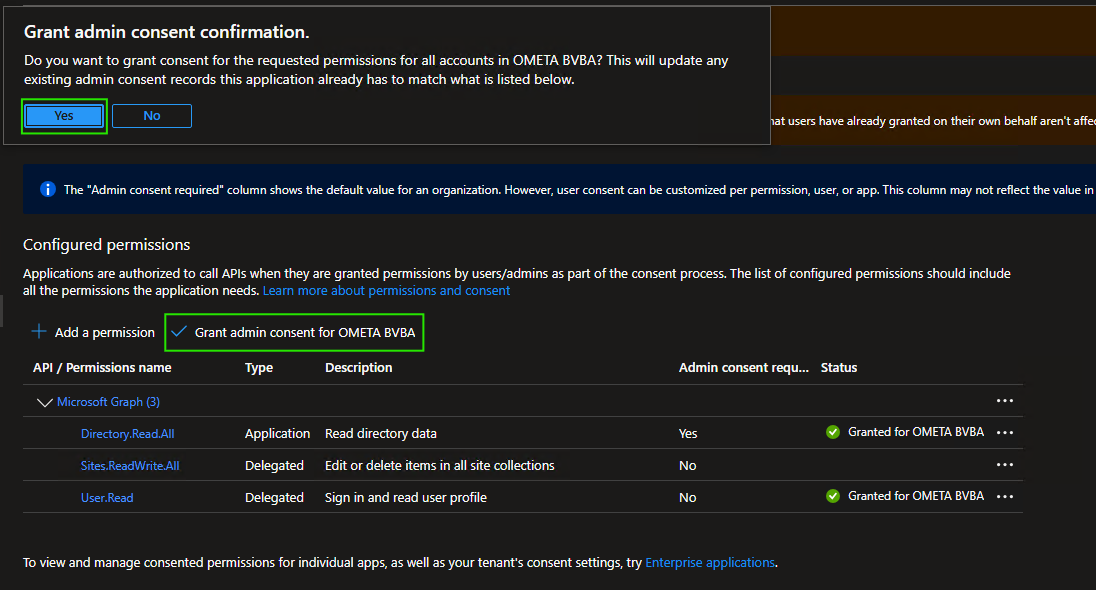Open the Sites.ReadWrite.All permission

pyautogui.click(x=130, y=466)
